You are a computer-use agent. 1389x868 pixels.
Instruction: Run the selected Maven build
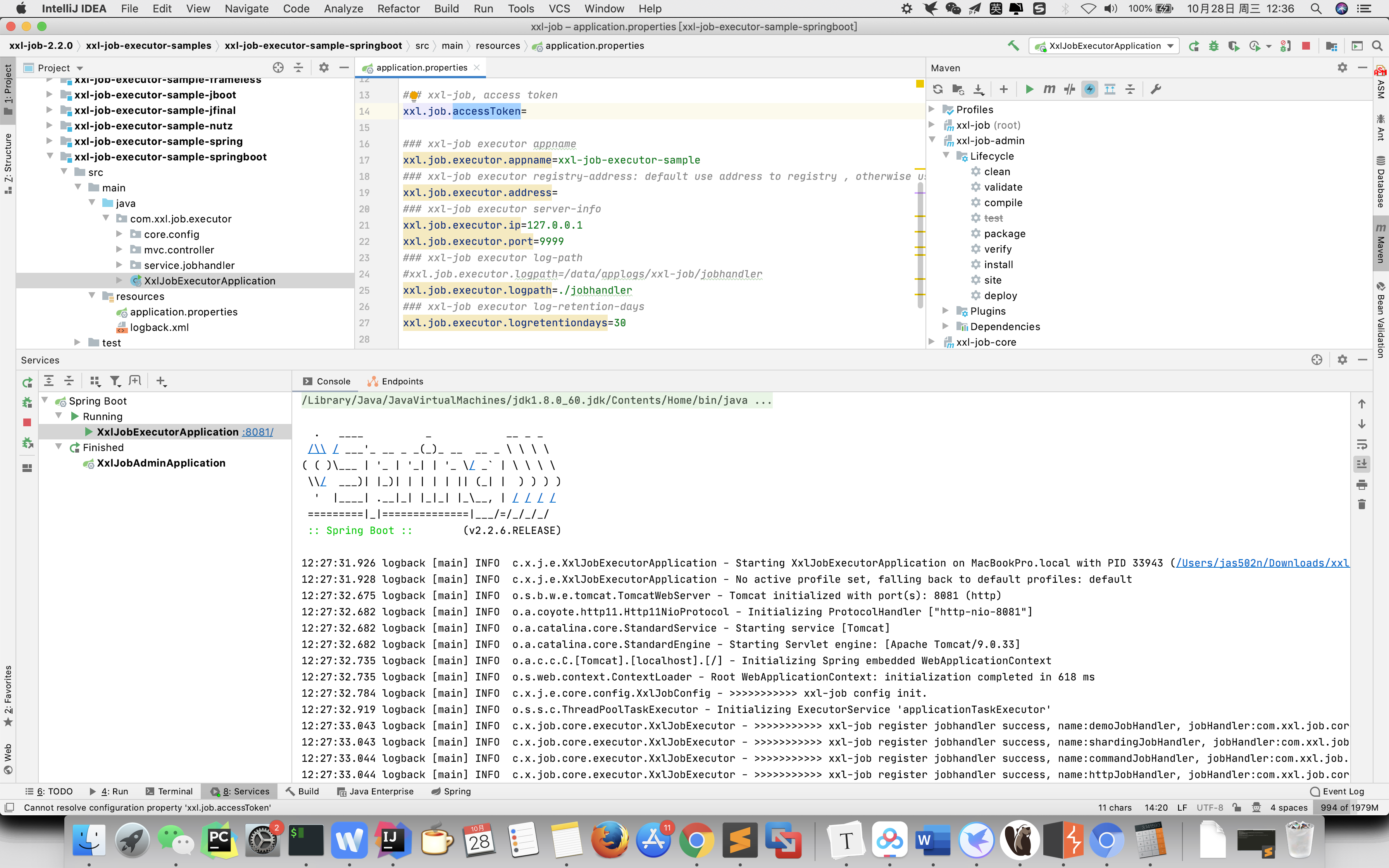pos(1029,89)
